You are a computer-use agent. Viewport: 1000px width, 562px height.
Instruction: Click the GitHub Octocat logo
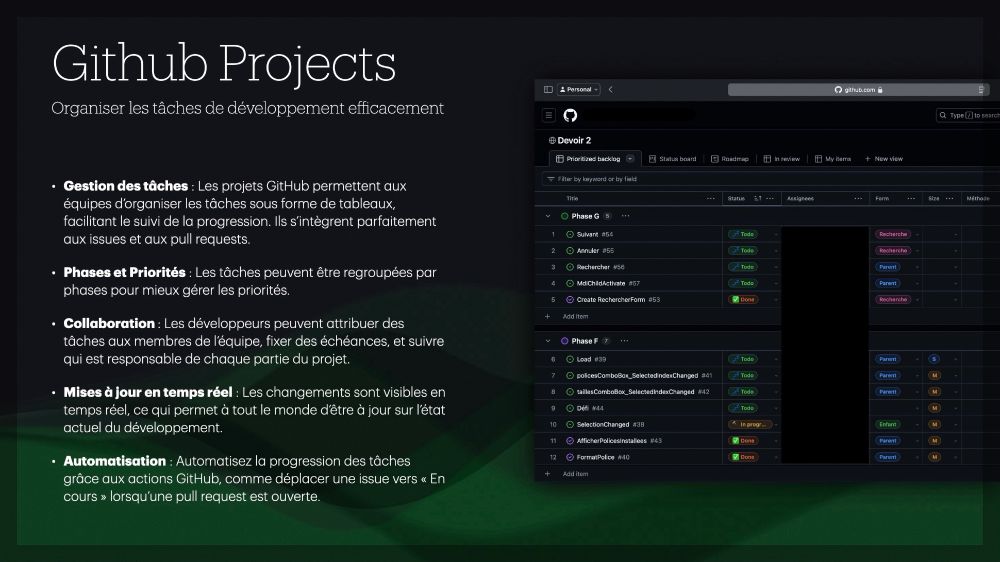click(x=570, y=115)
